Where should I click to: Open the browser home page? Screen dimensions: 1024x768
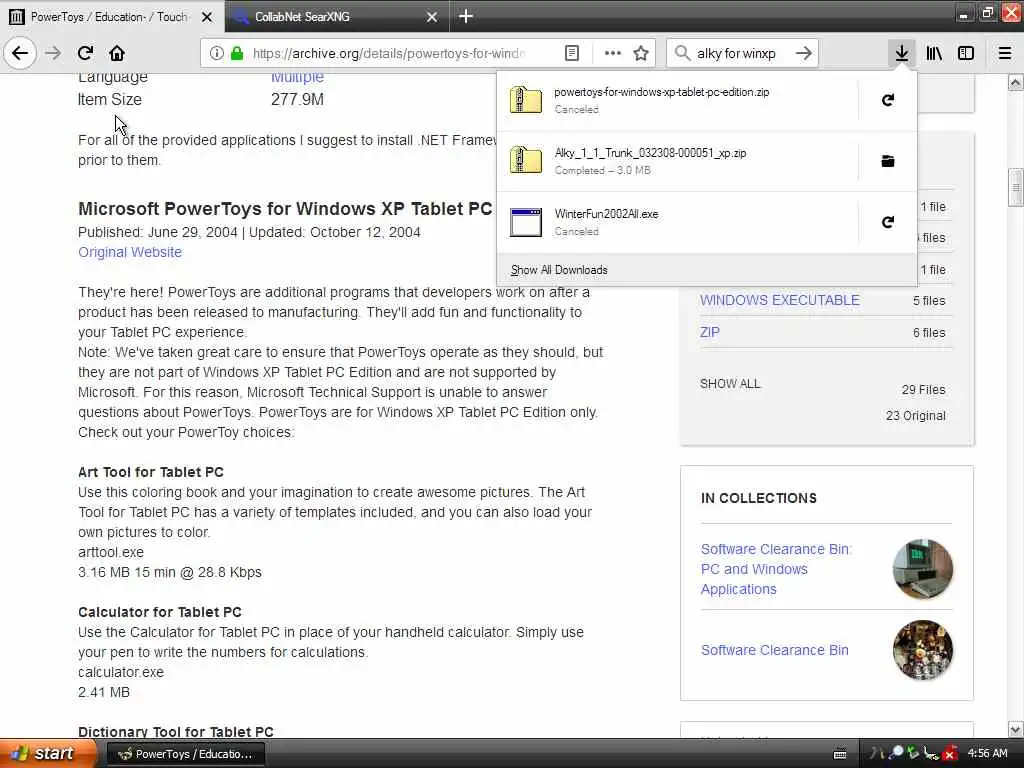117,53
